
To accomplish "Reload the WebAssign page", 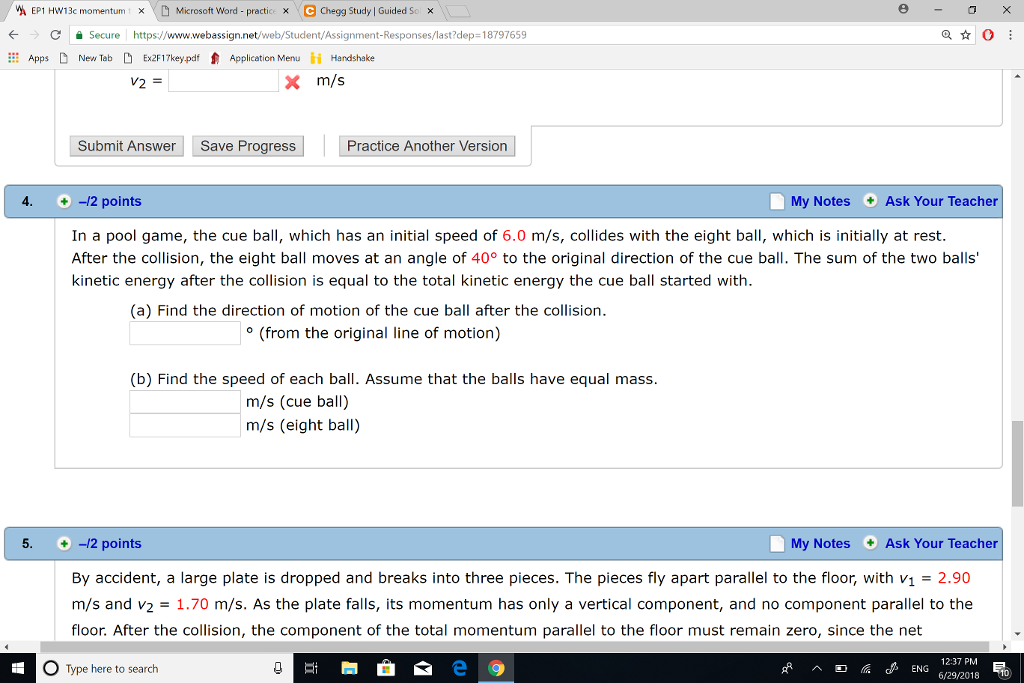I will [x=56, y=35].
